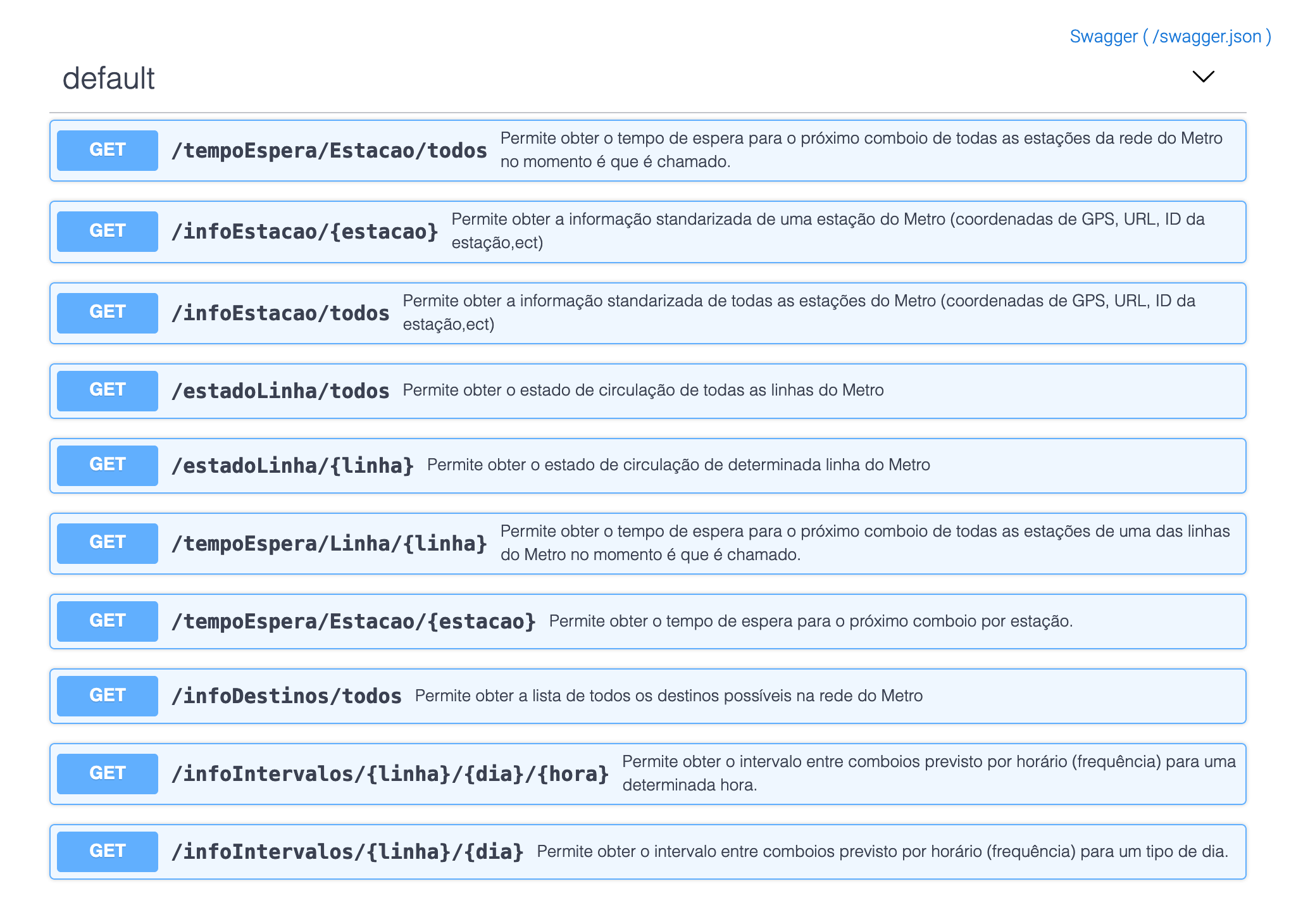Expand the /infoIntervalos/{linha}/{dia}/{hora} endpoint path
This screenshot has height=924, width=1296.
pyautogui.click(x=390, y=774)
